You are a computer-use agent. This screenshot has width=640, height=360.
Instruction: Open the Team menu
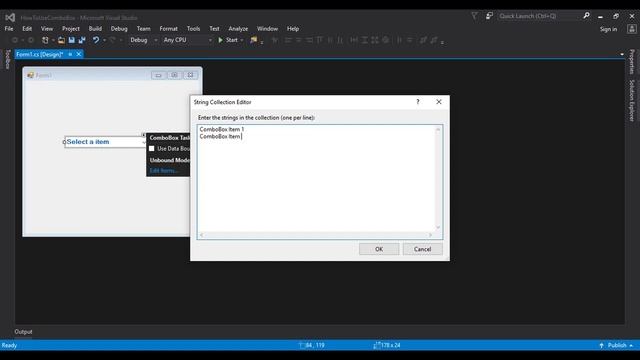tap(143, 29)
